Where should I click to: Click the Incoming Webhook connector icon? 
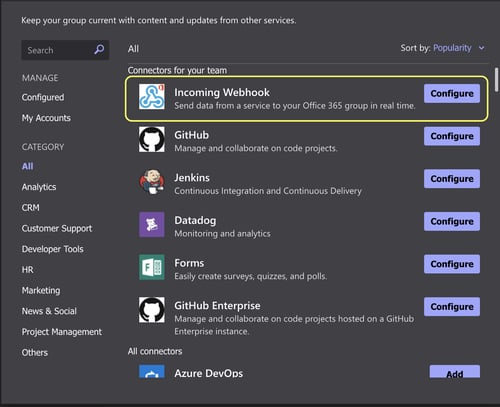coord(152,97)
